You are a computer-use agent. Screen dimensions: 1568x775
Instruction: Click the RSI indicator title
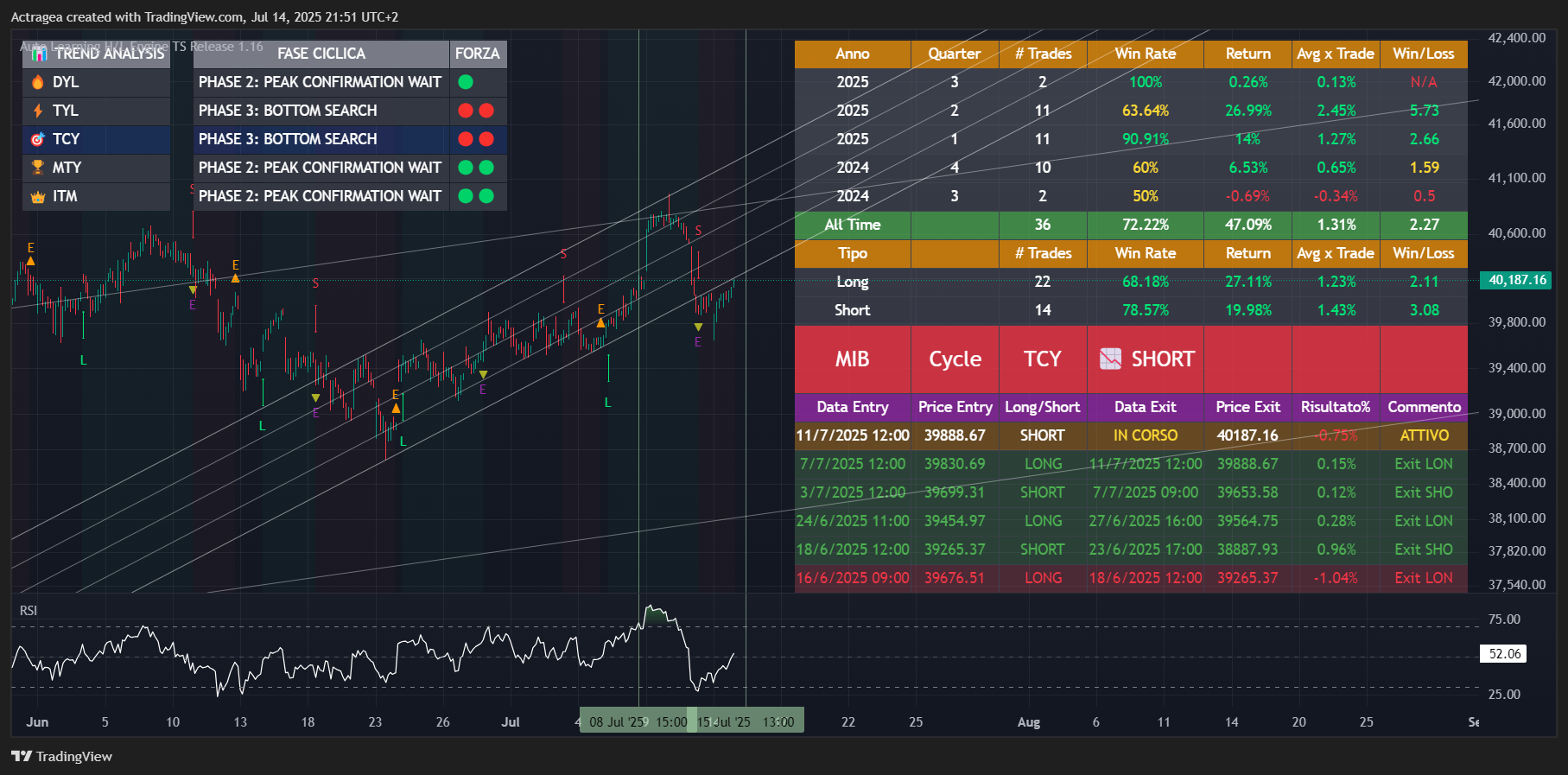point(29,611)
